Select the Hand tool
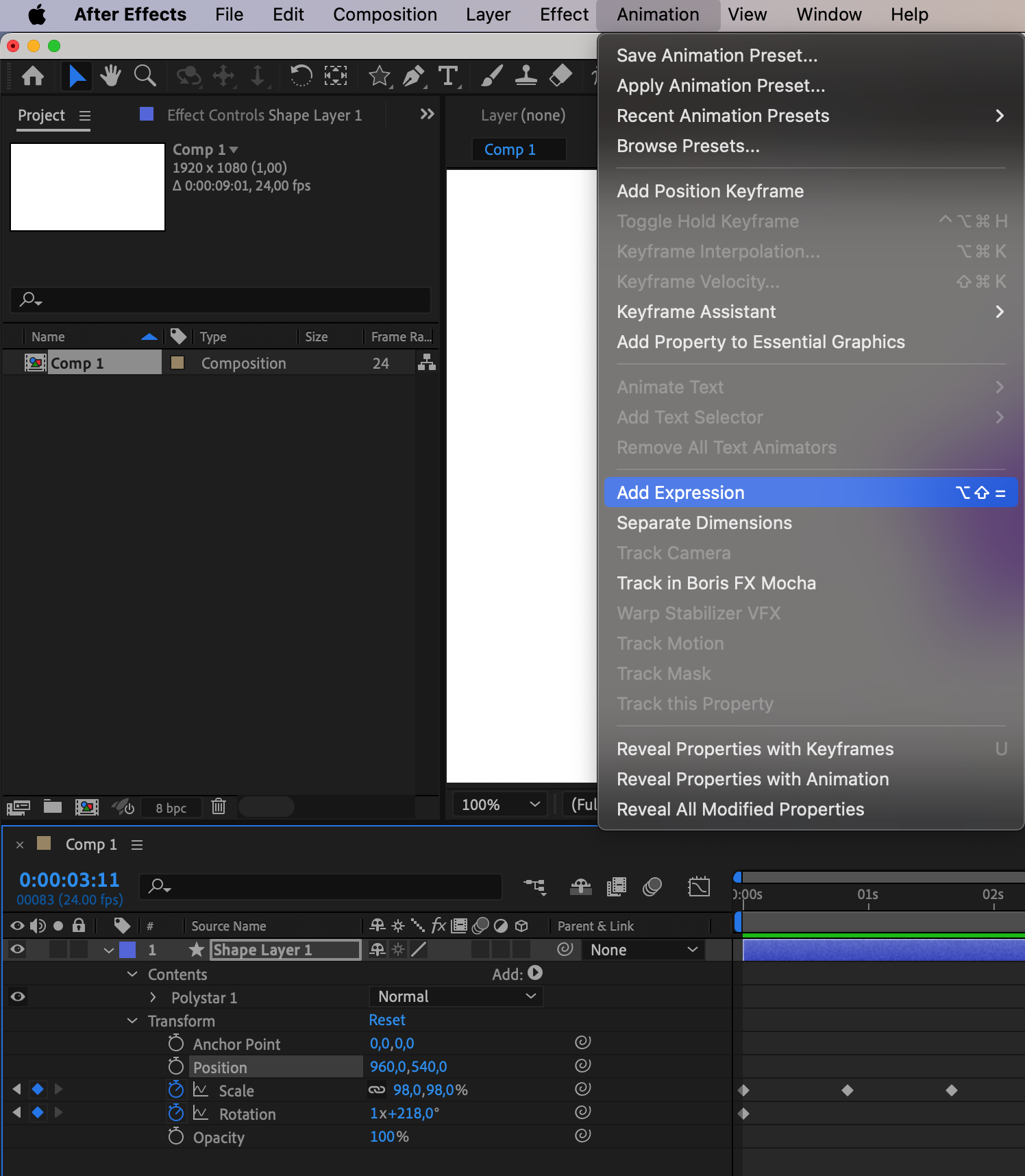The width and height of the screenshot is (1025, 1176). click(110, 75)
